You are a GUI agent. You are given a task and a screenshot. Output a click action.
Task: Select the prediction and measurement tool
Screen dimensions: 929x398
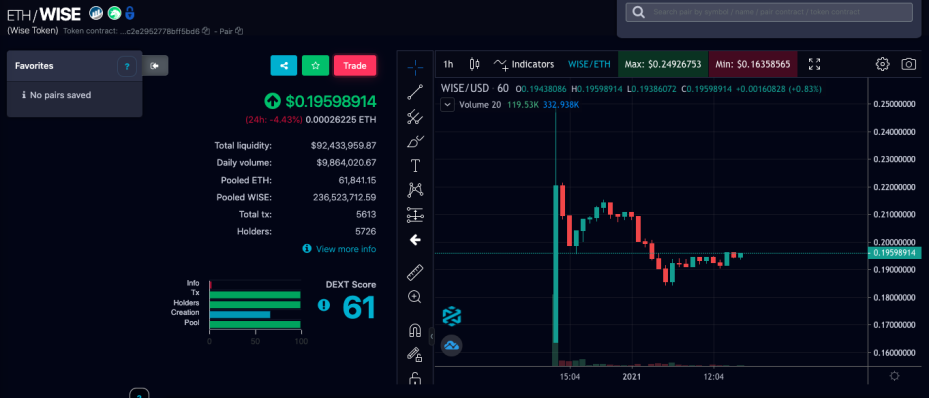tap(415, 215)
